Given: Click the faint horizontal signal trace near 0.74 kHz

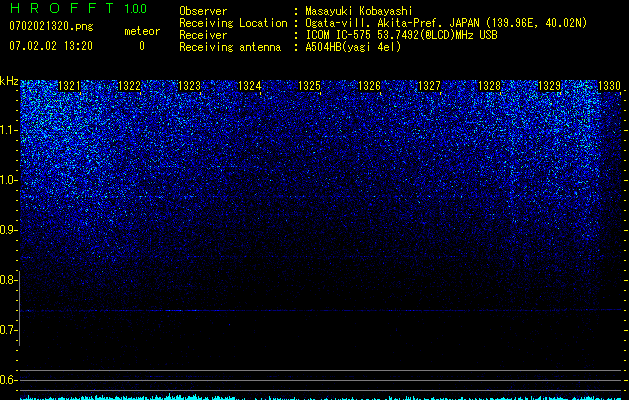Looking at the screenshot, I should [x=321, y=310].
